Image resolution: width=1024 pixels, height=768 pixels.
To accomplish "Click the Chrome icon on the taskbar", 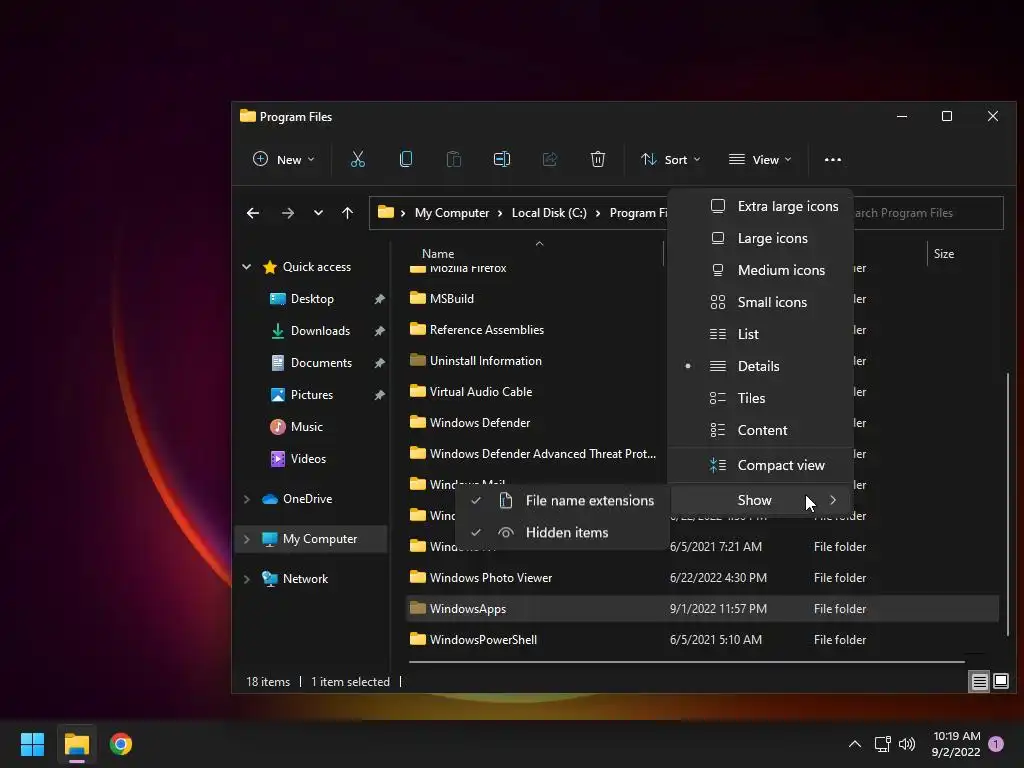I will (x=121, y=744).
